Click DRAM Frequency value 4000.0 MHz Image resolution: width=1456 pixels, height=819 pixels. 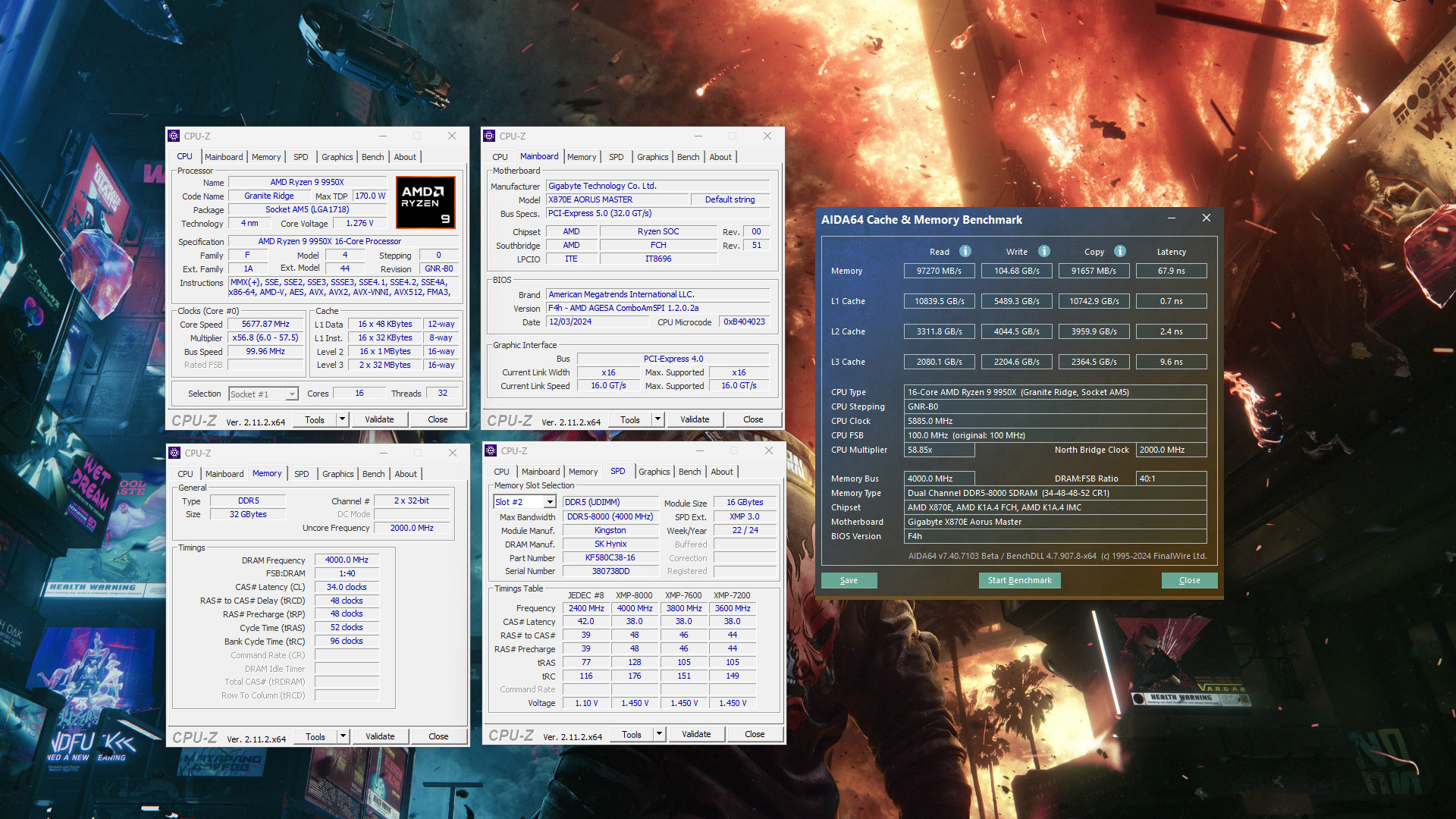pyautogui.click(x=347, y=560)
